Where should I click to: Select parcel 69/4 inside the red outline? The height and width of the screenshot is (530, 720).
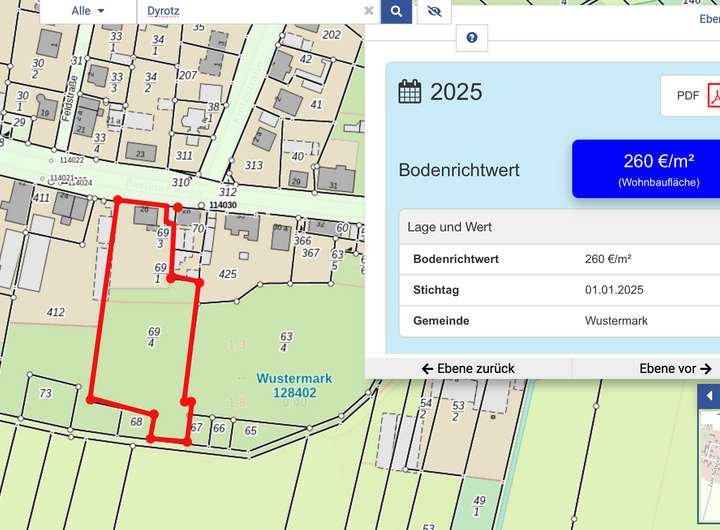pos(152,337)
